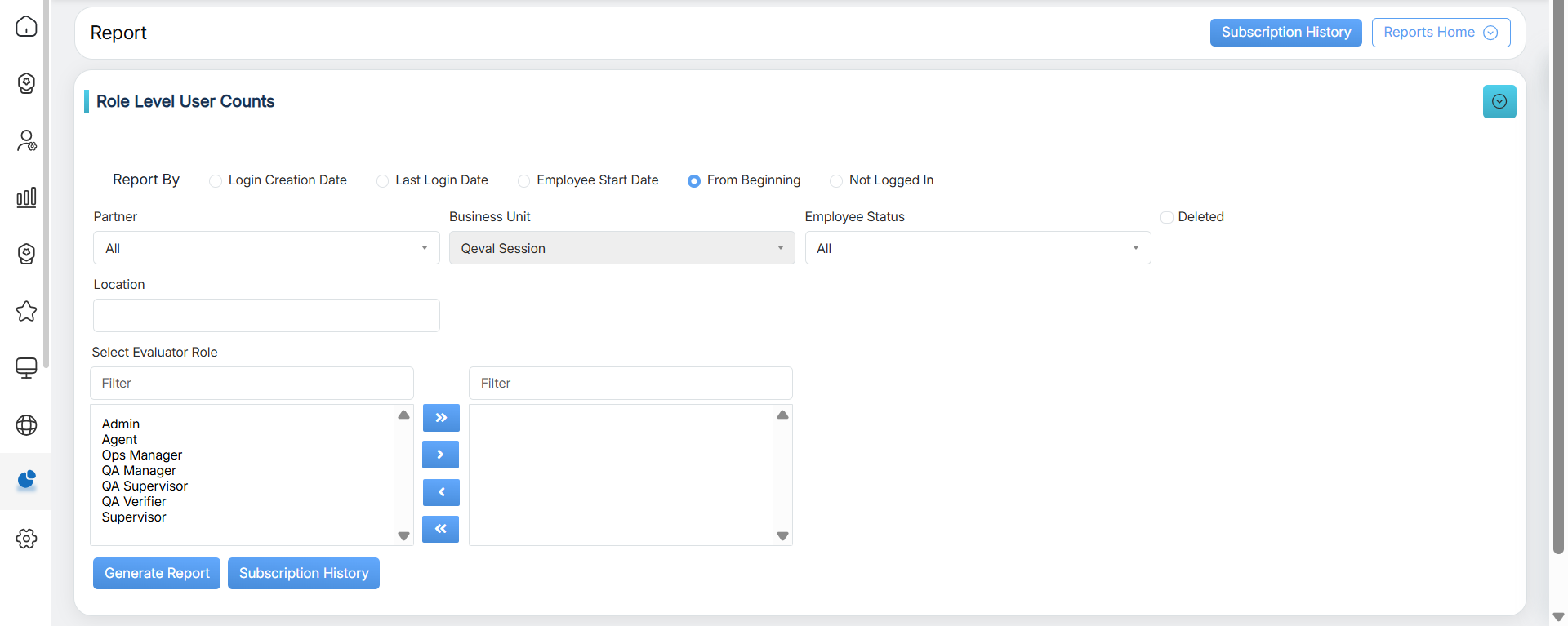
Task: Select the Login Creation Date radio option
Action: coord(216,181)
